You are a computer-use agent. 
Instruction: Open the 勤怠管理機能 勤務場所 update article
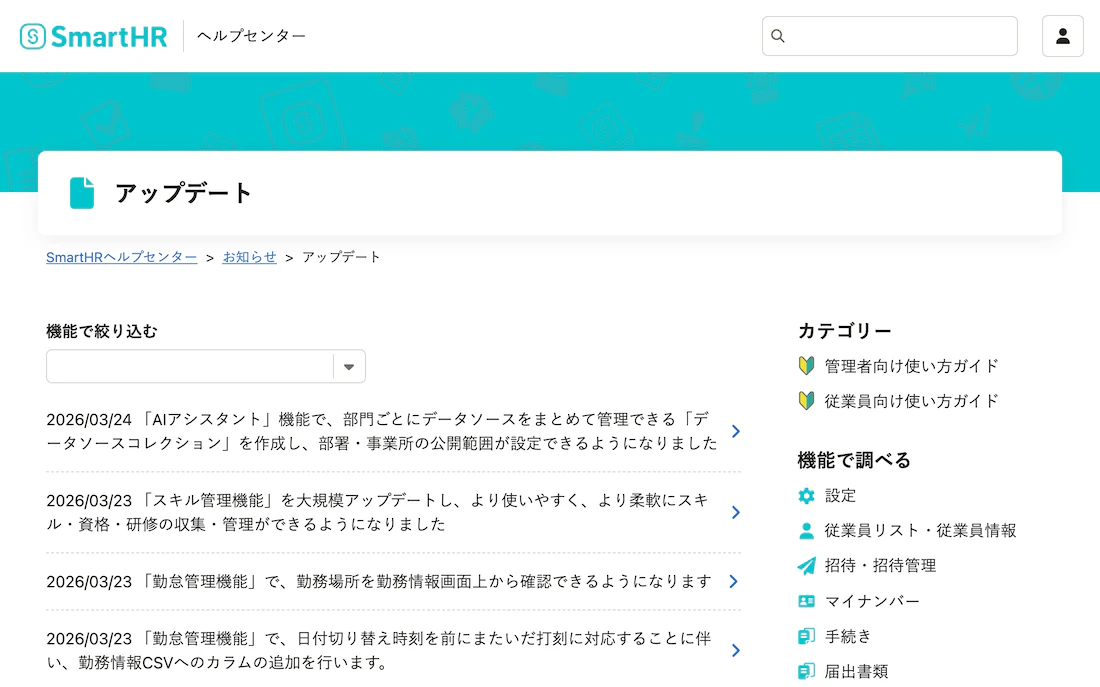[x=735, y=581]
